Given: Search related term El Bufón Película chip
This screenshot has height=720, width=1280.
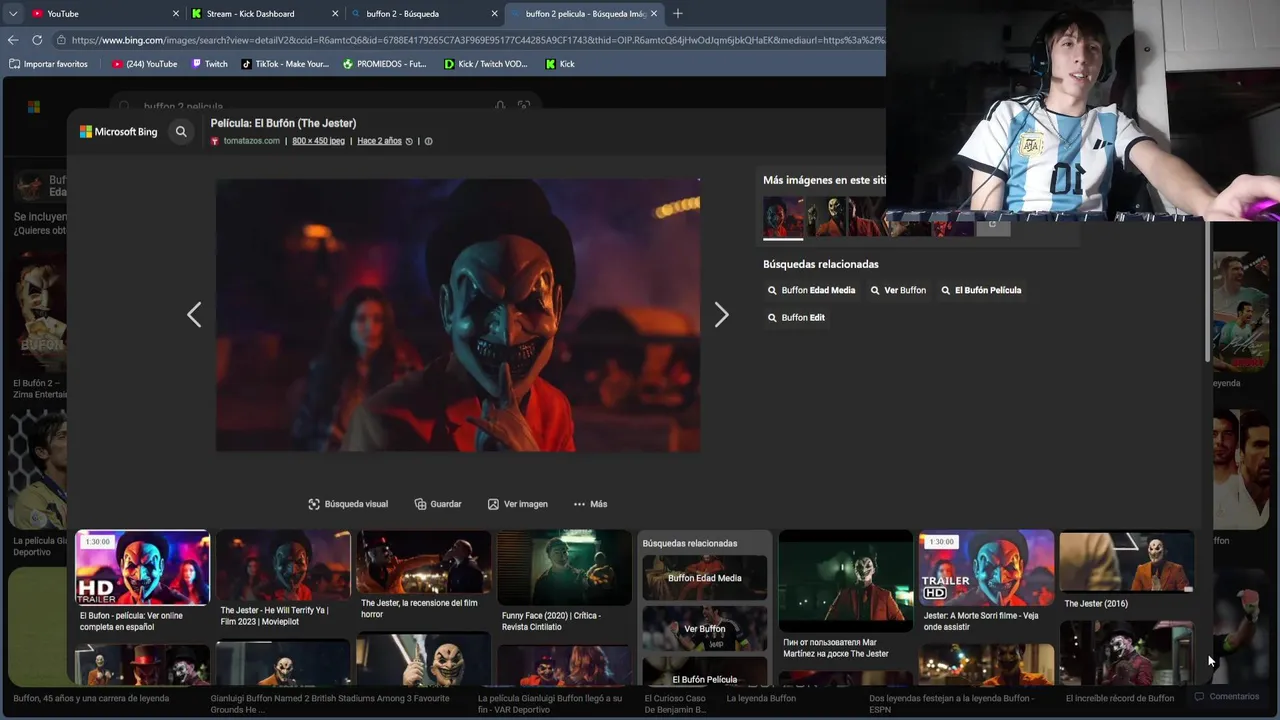Looking at the screenshot, I should click(981, 290).
